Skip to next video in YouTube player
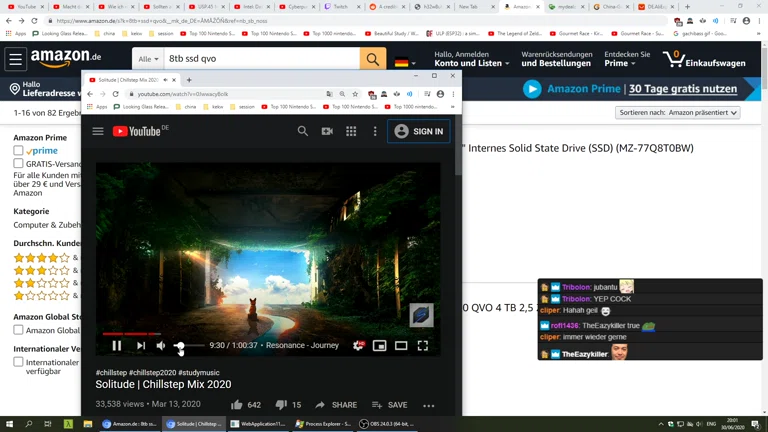Viewport: 768px width, 432px height. [x=141, y=346]
